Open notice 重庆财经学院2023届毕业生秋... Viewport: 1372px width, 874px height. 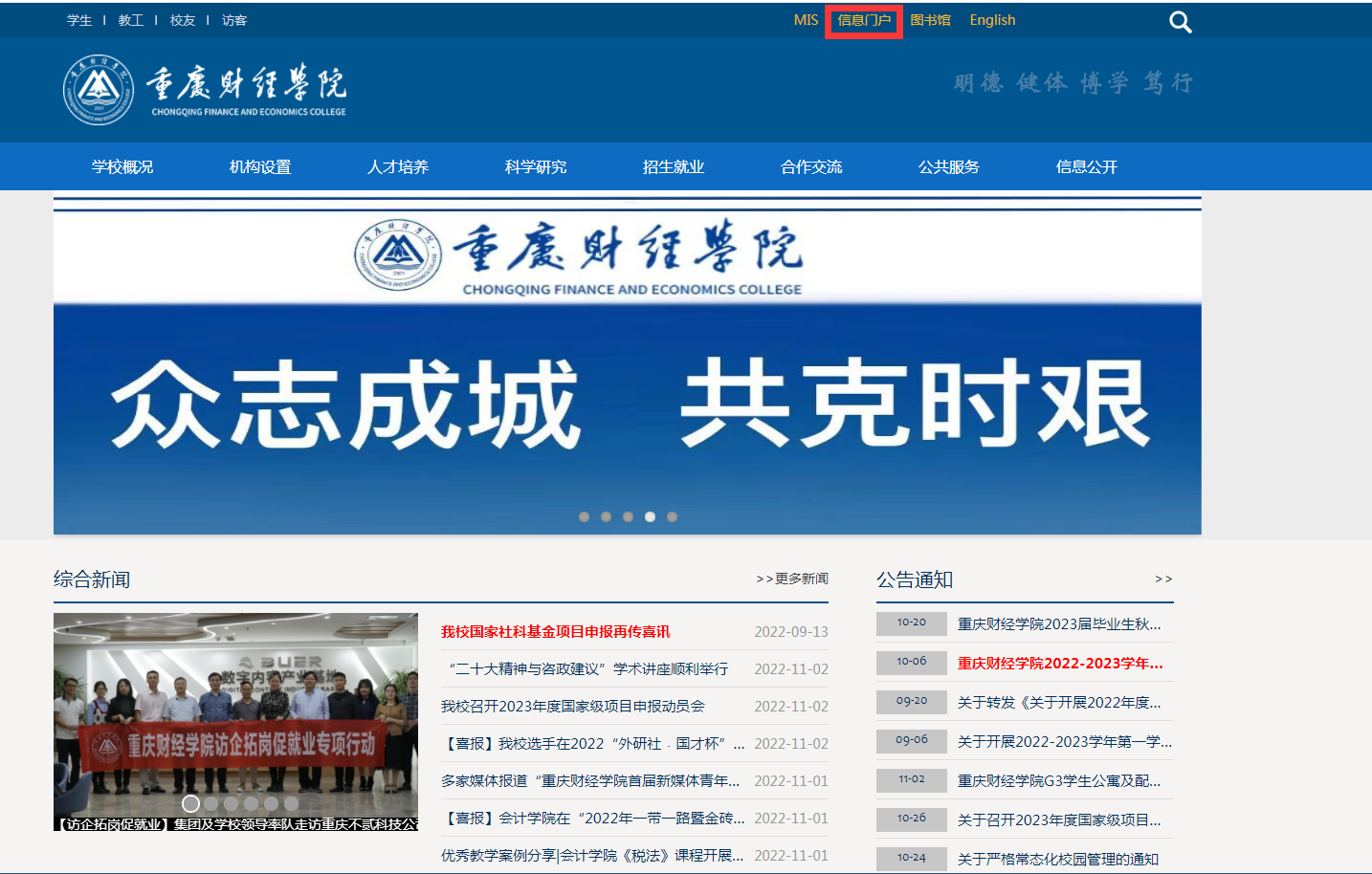pos(1059,623)
